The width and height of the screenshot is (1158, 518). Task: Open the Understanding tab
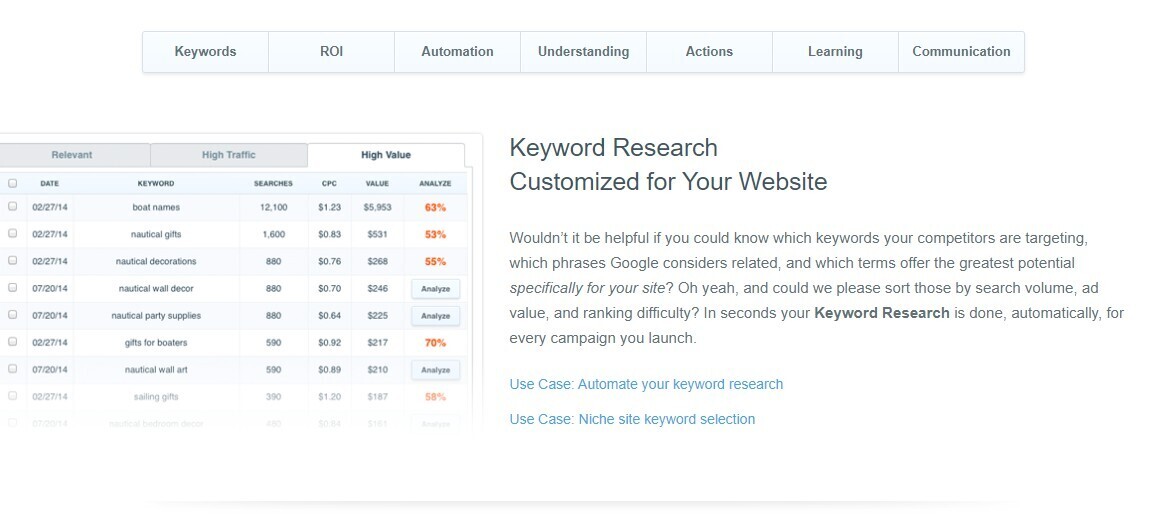[583, 52]
